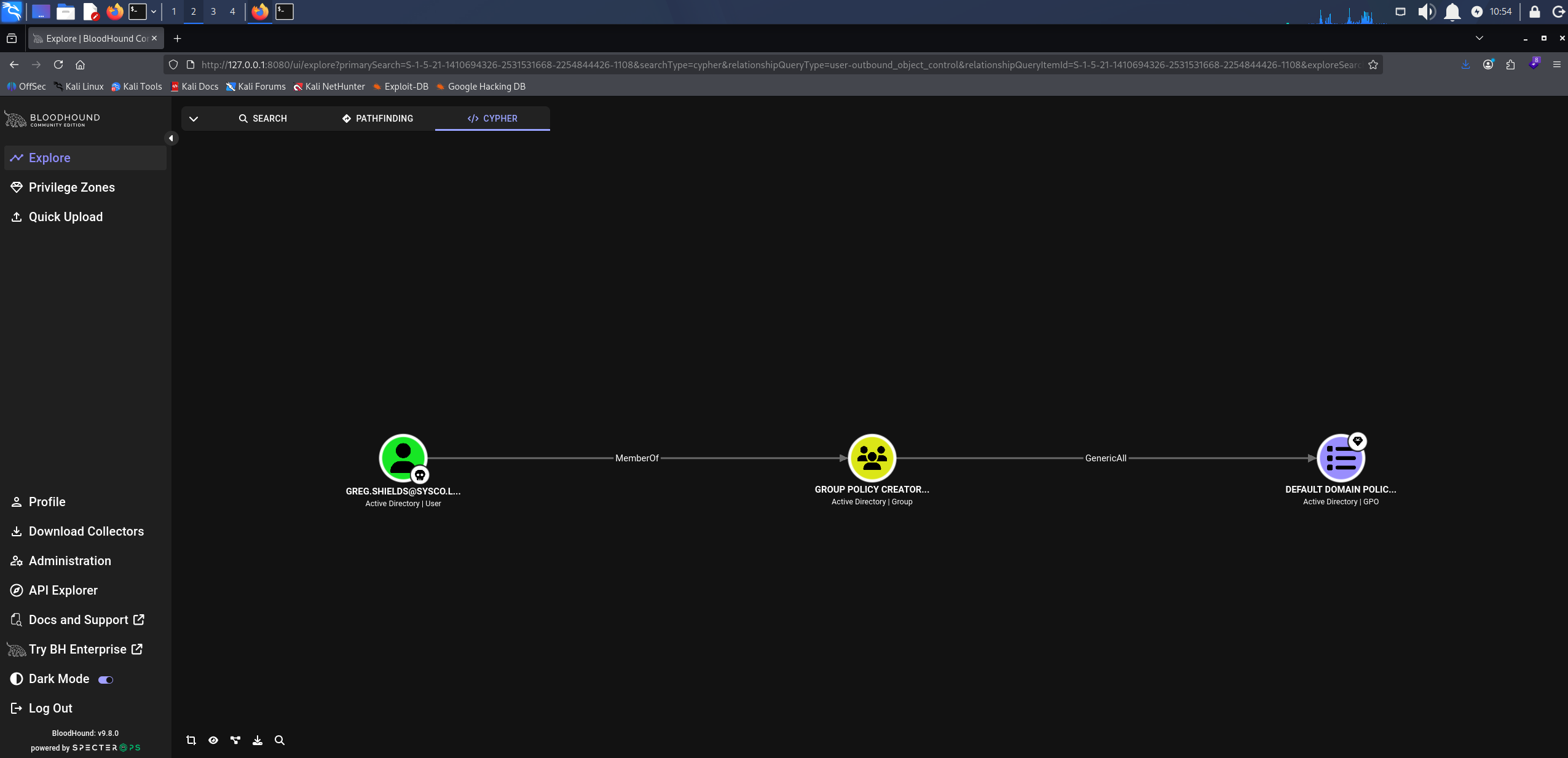Click the reset view crop icon
The image size is (1568, 758).
coord(191,740)
